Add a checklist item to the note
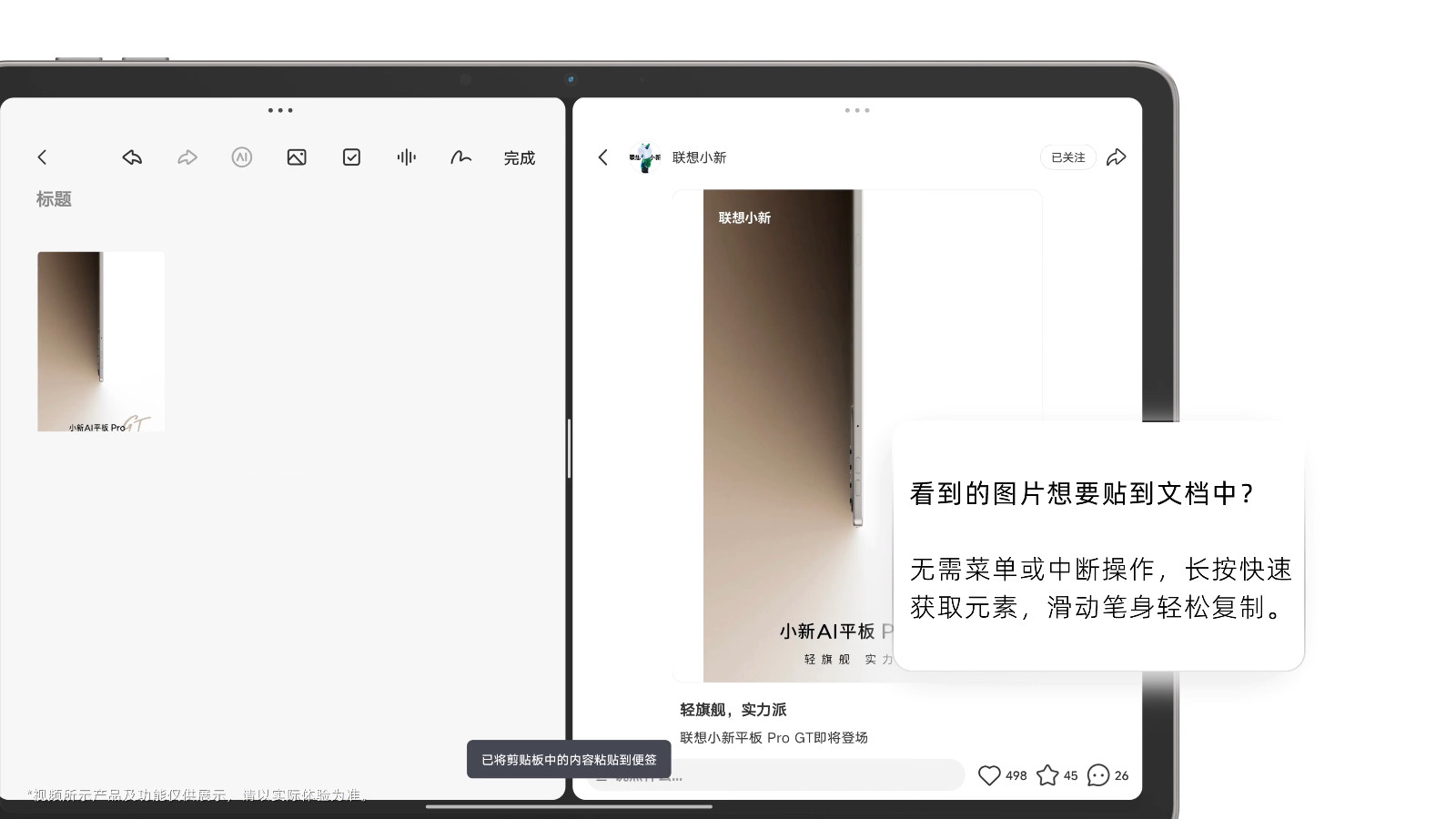The width and height of the screenshot is (1456, 819). [351, 157]
